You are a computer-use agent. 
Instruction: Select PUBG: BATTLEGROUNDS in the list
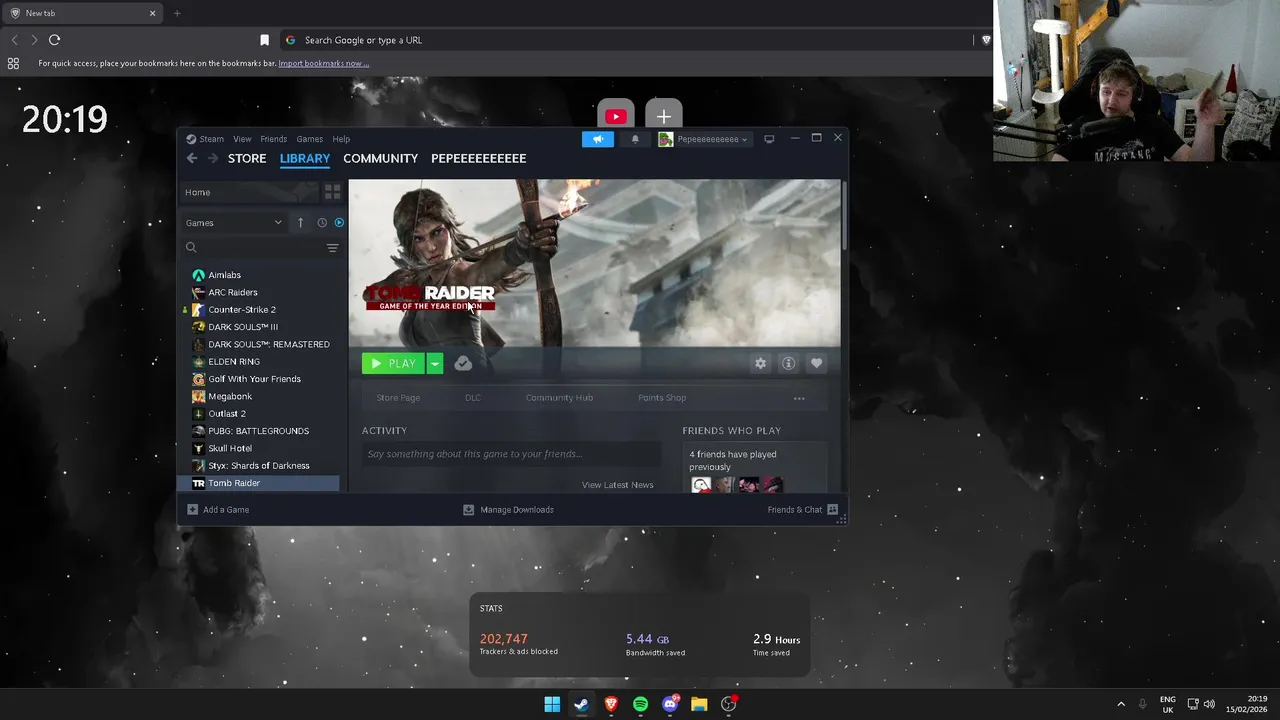click(x=260, y=431)
